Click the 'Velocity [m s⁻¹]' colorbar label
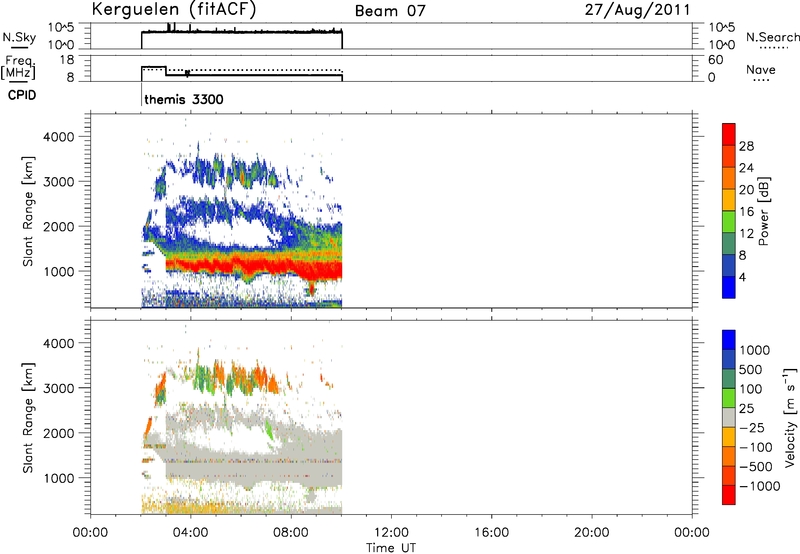The width and height of the screenshot is (800, 554). (790, 417)
